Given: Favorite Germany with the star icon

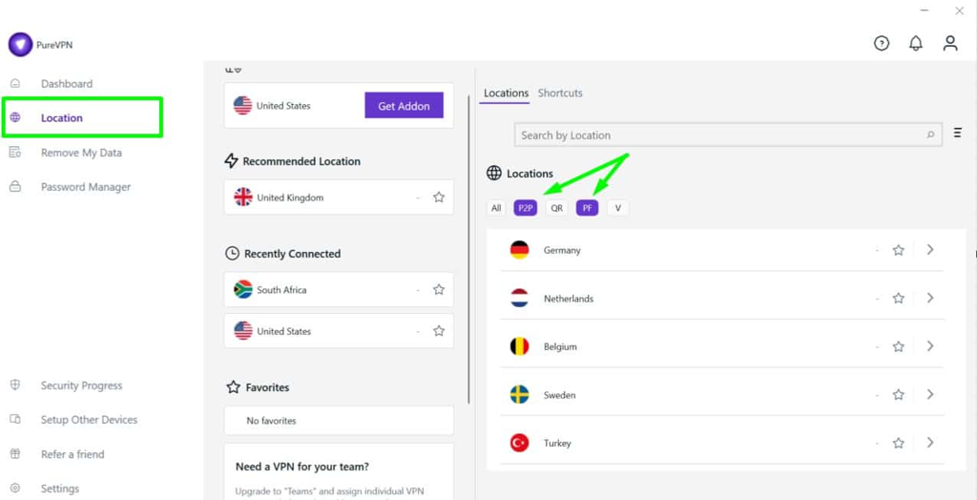Looking at the screenshot, I should 898,250.
